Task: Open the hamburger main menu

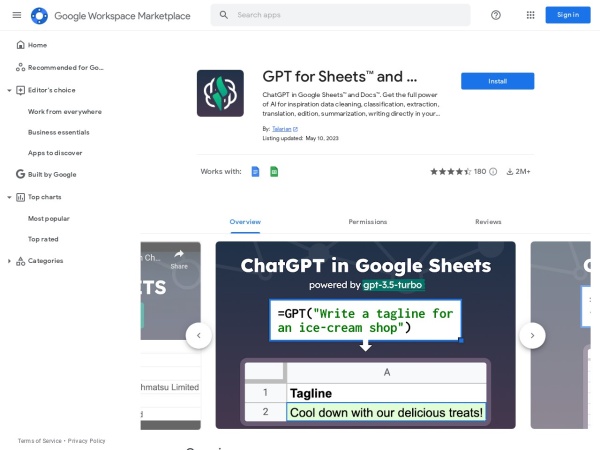Action: pos(17,15)
